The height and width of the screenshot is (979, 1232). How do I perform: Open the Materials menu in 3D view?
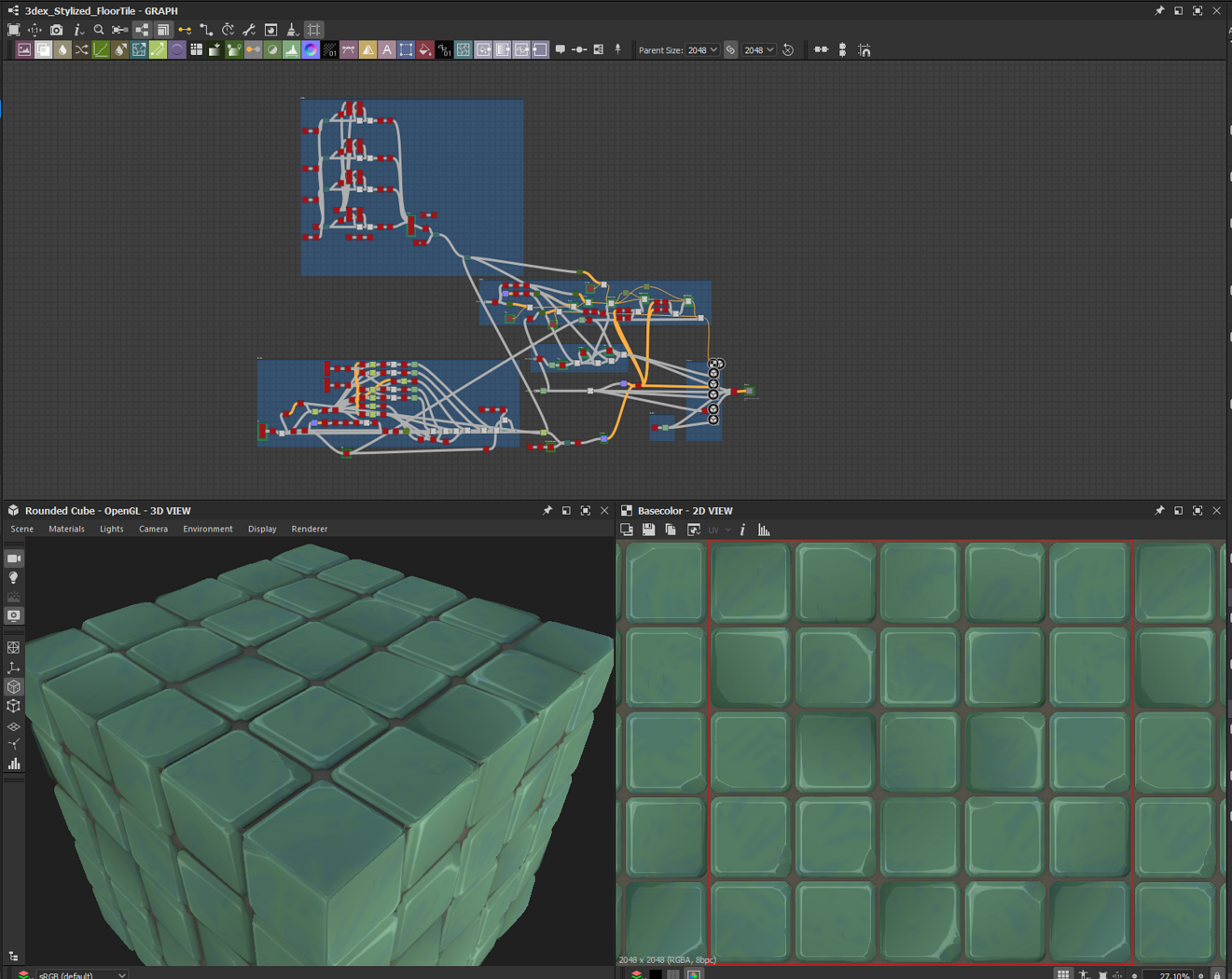click(66, 529)
